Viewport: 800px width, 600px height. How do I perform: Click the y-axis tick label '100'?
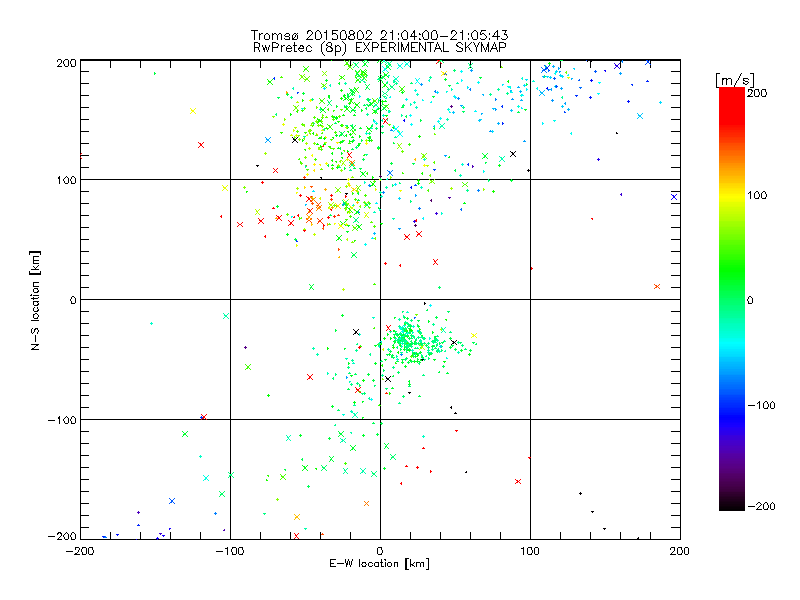(x=66, y=181)
